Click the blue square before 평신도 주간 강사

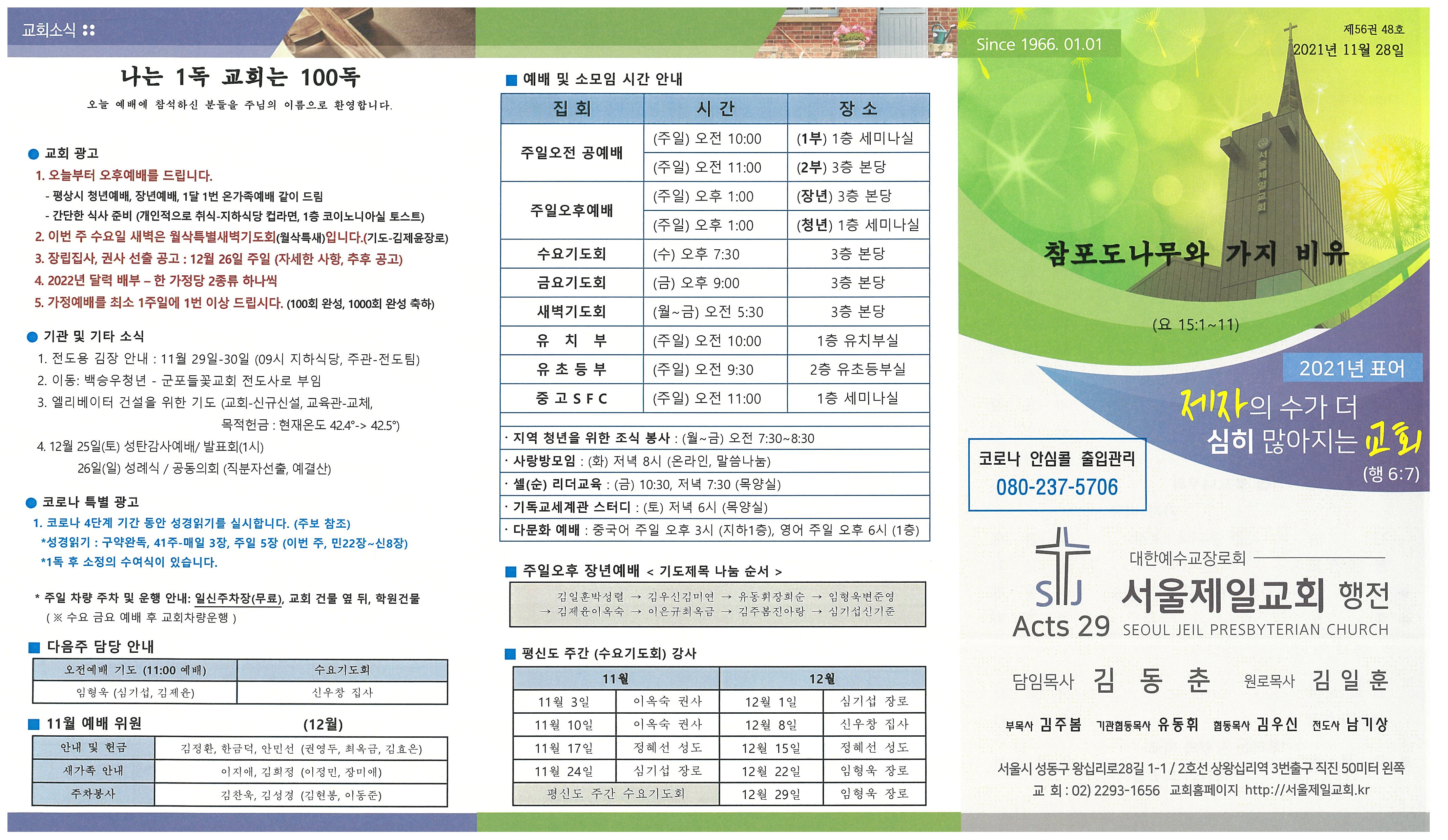(x=510, y=654)
